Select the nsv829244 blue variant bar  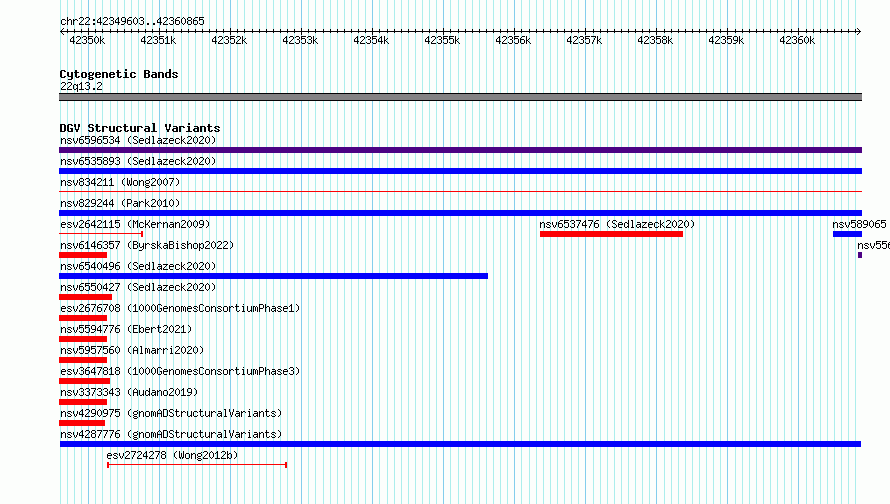(460, 213)
